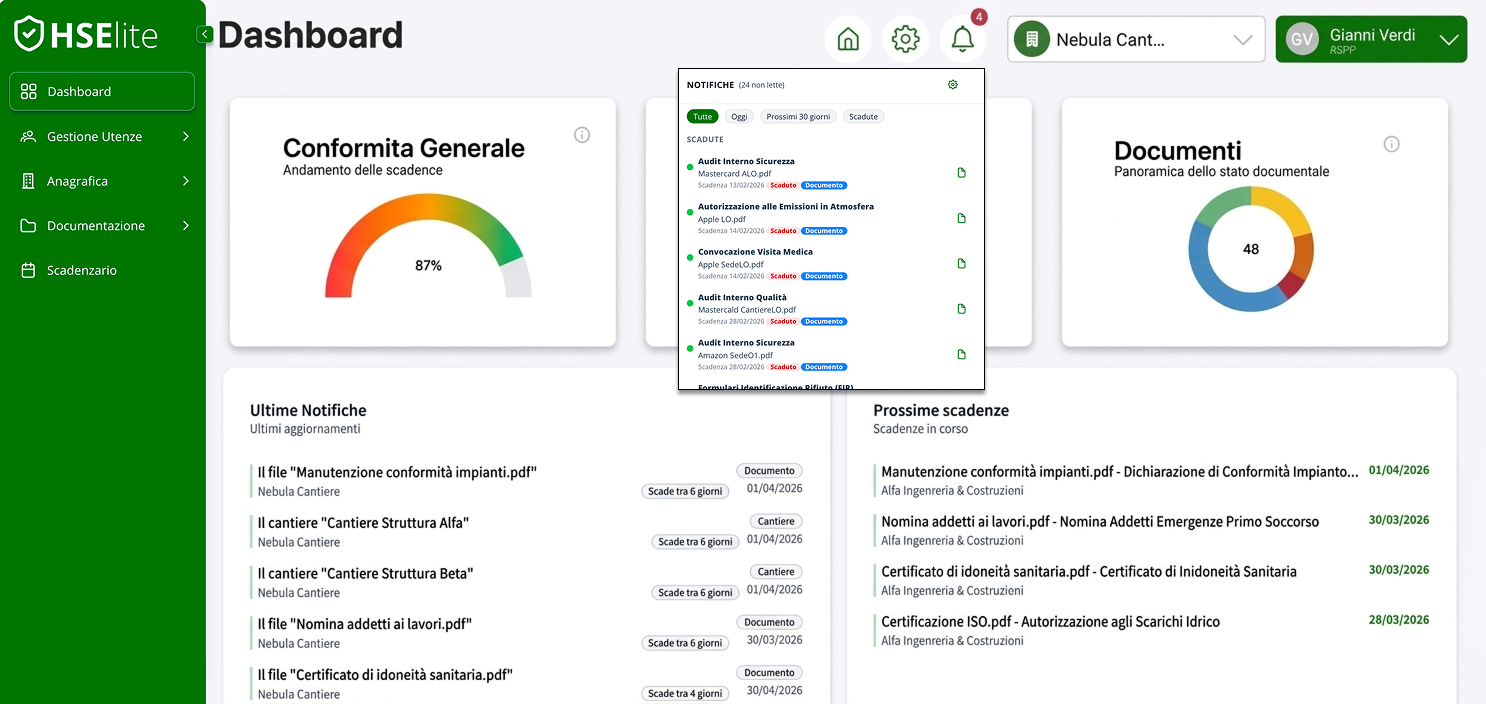Click the info icon on Conformita Generale card

pos(582,135)
